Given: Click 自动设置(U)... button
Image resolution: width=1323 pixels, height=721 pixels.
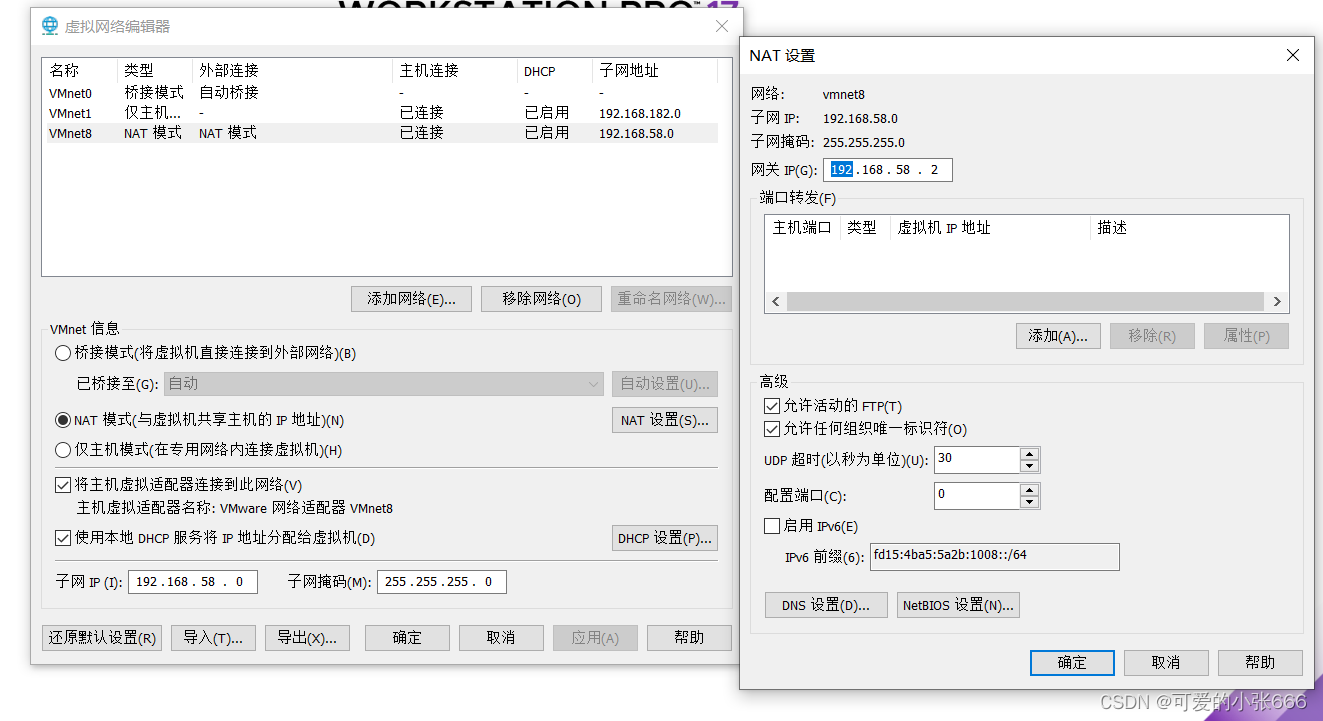Looking at the screenshot, I should [x=665, y=384].
